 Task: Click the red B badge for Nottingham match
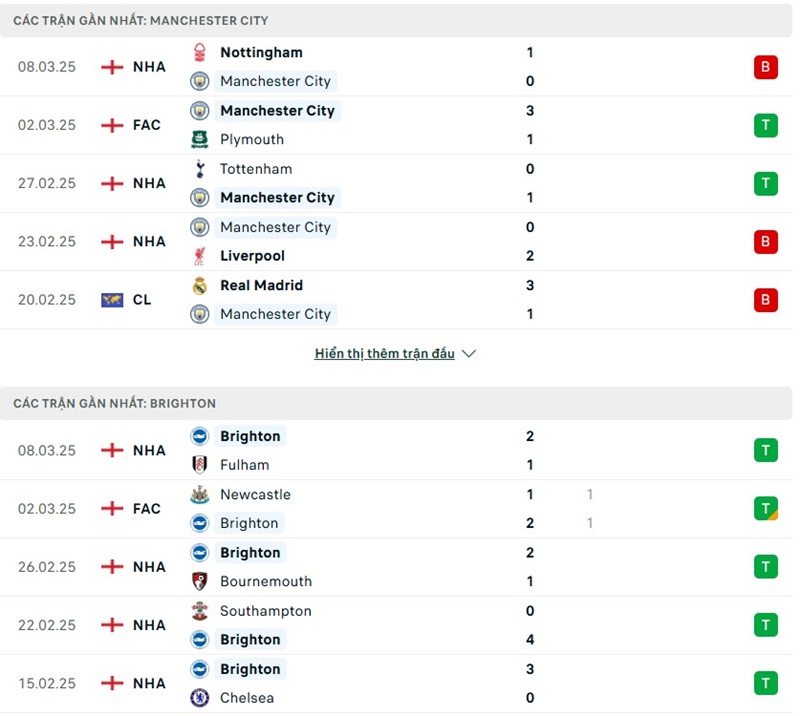[x=765, y=67]
